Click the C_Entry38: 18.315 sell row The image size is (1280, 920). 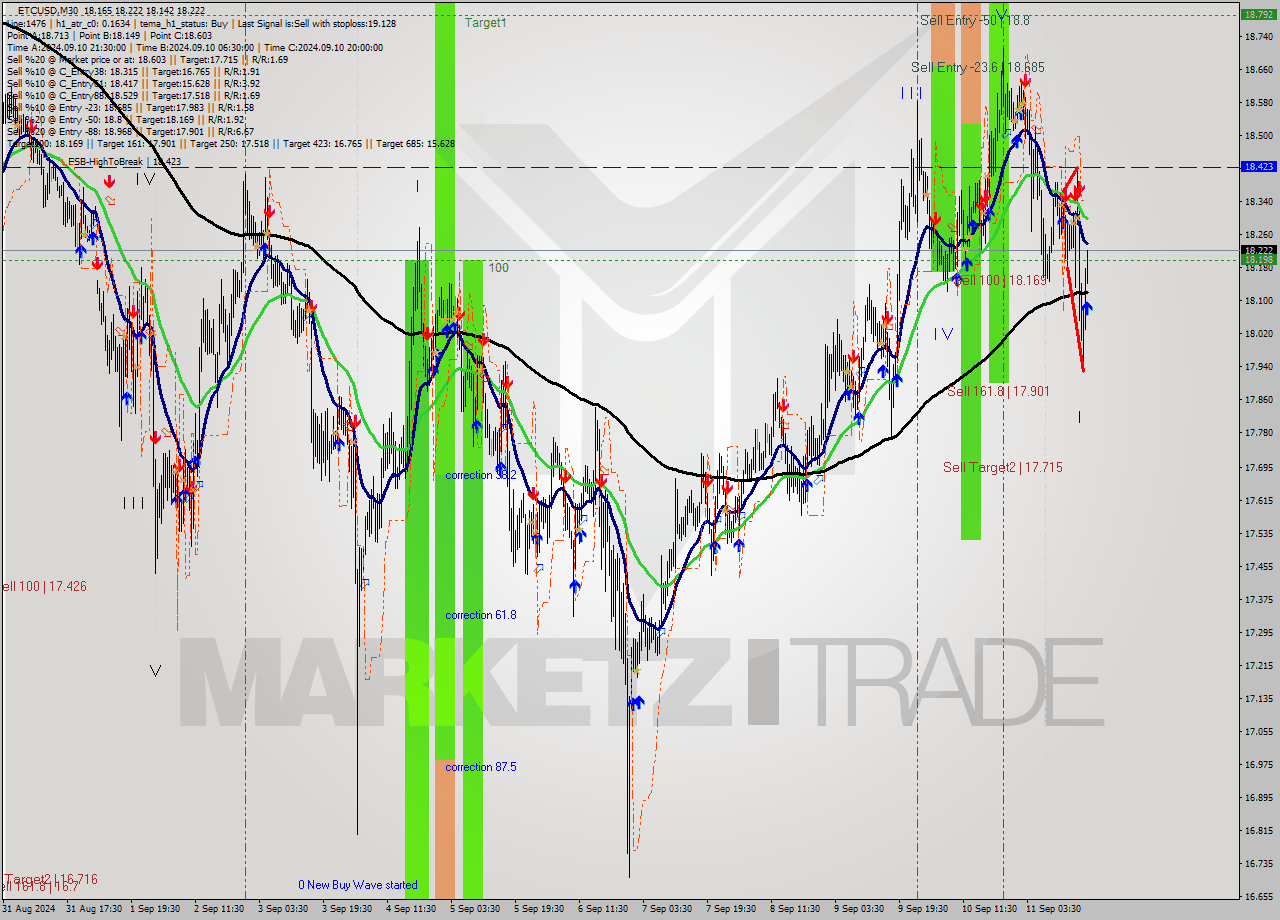pyautogui.click(x=134, y=71)
